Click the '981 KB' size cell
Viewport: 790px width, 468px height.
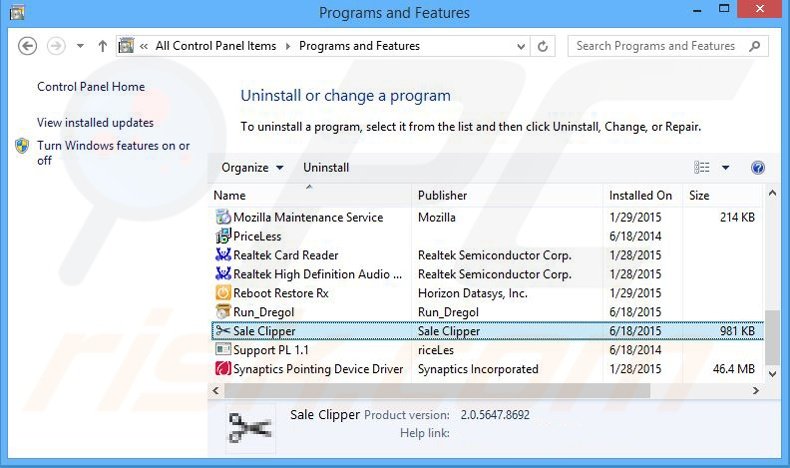pos(737,331)
